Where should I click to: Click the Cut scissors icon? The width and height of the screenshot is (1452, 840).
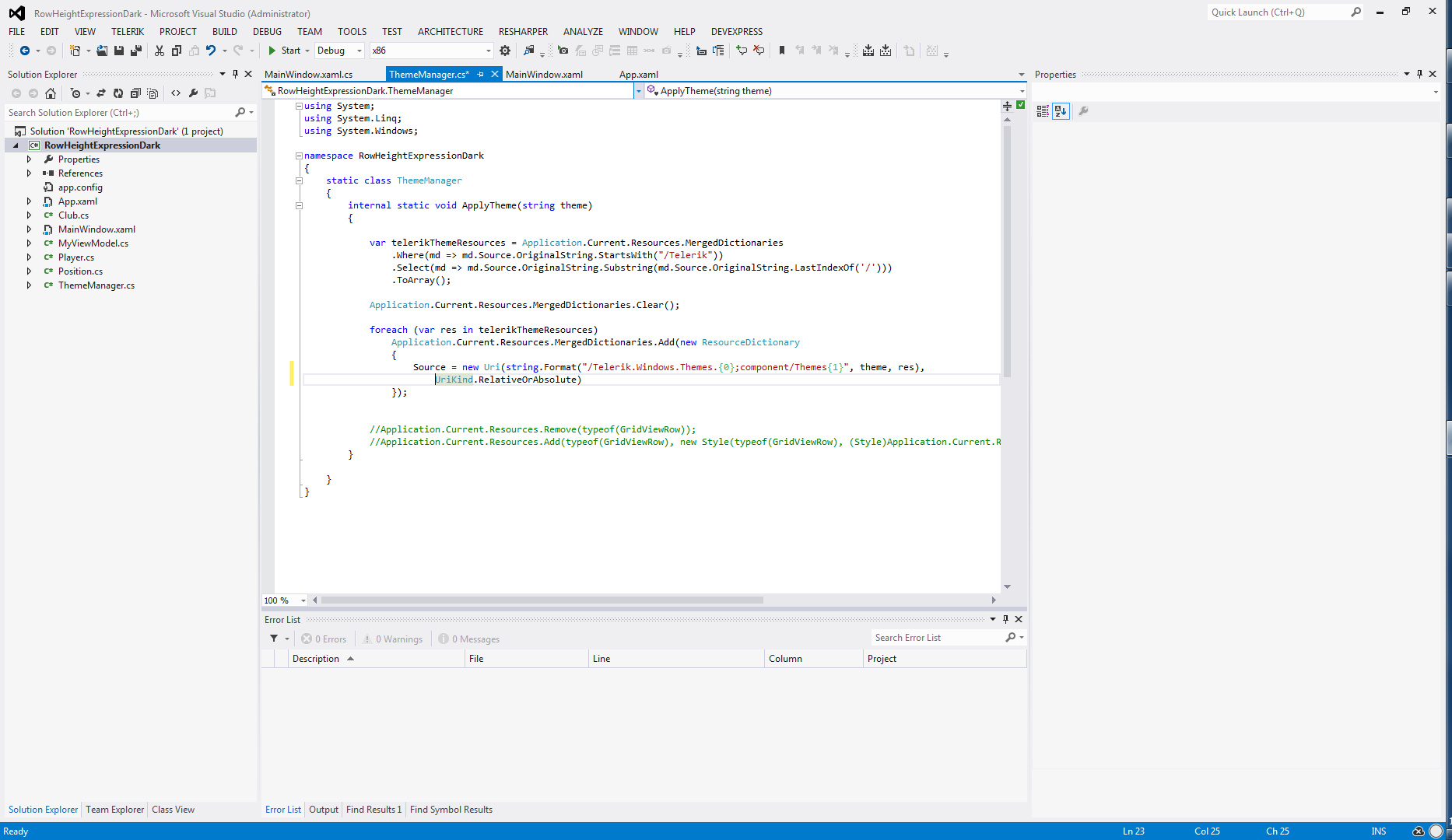[160, 51]
